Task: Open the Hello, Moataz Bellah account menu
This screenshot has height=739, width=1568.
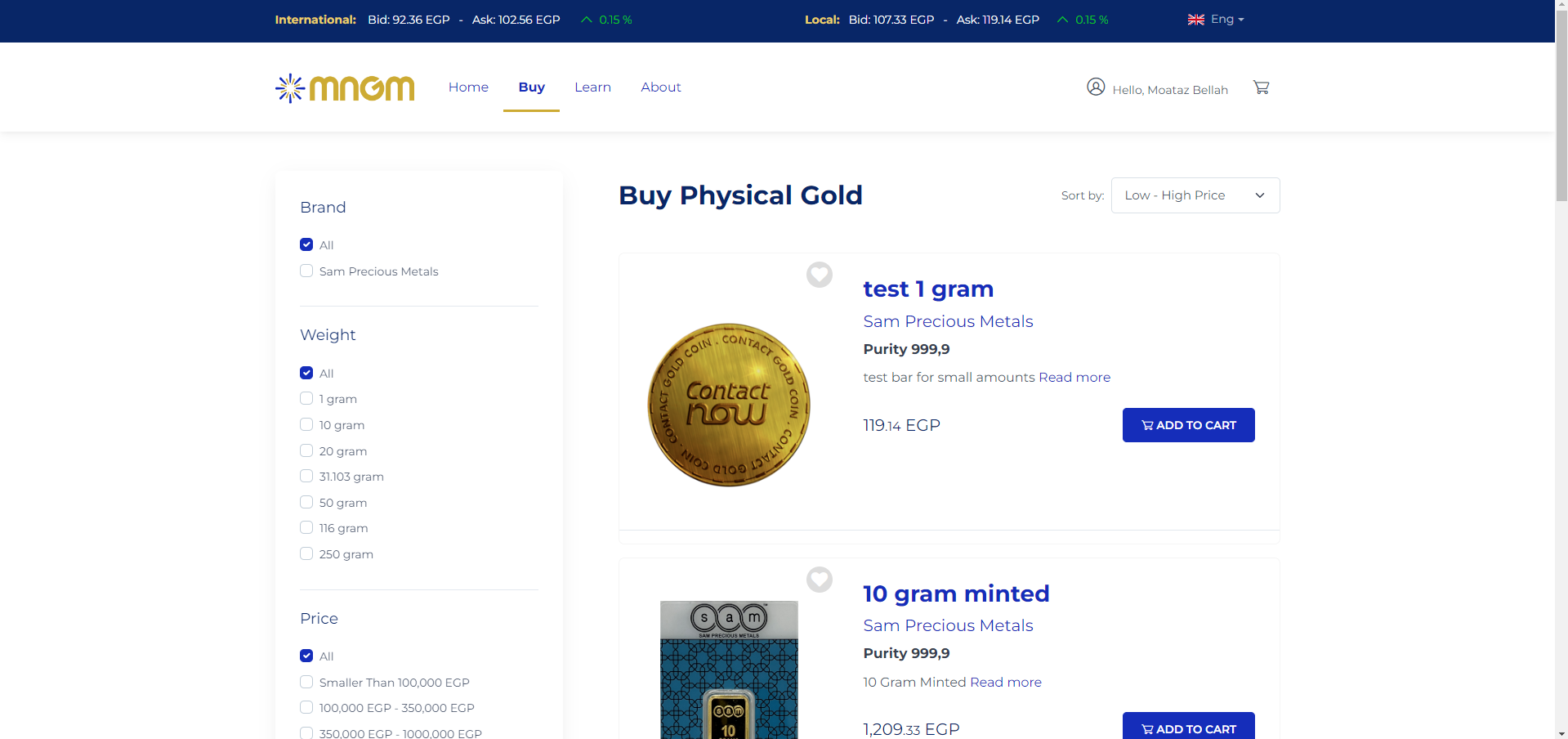Action: [1169, 90]
